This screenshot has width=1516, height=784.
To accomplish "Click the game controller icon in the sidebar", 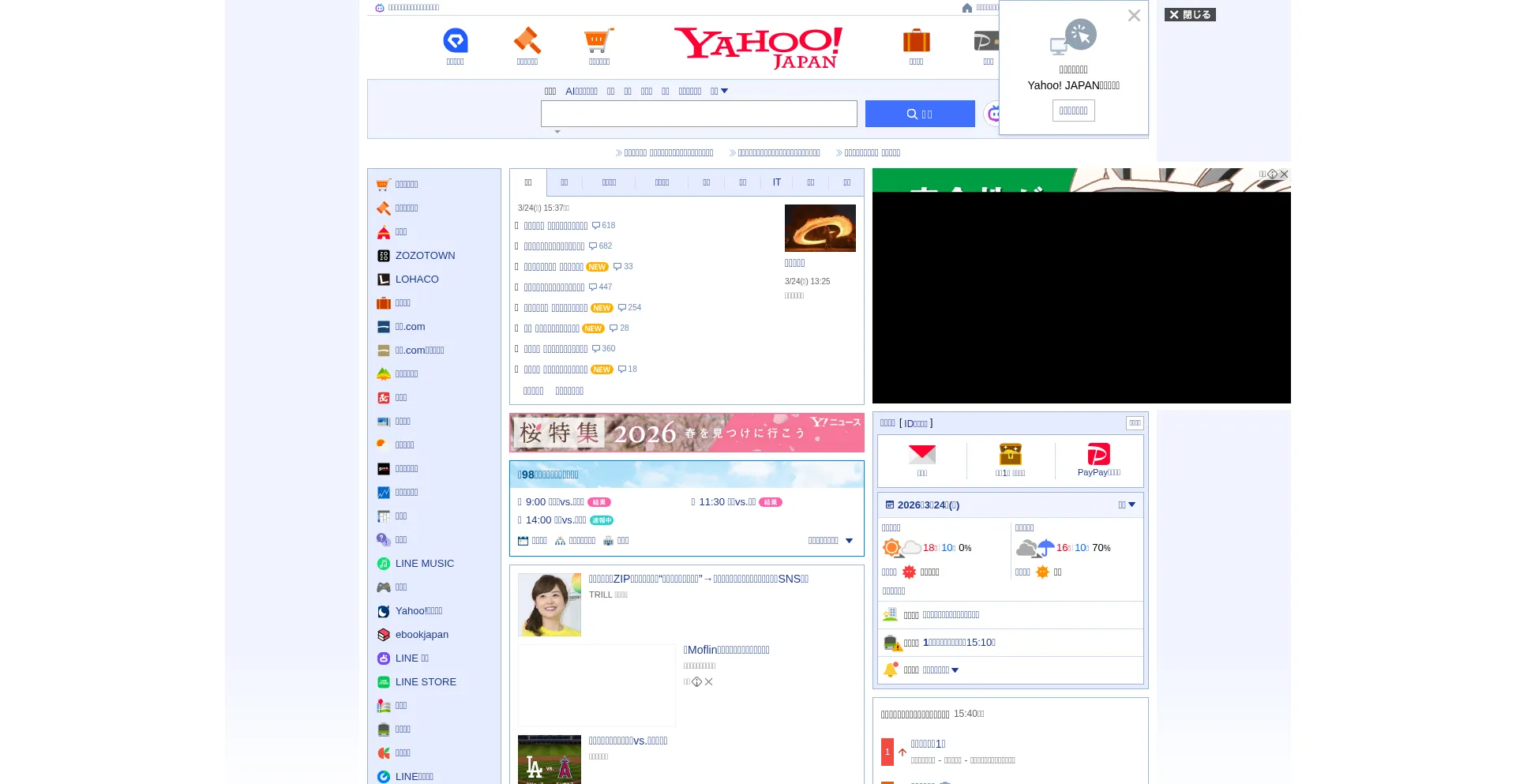I will [x=384, y=587].
